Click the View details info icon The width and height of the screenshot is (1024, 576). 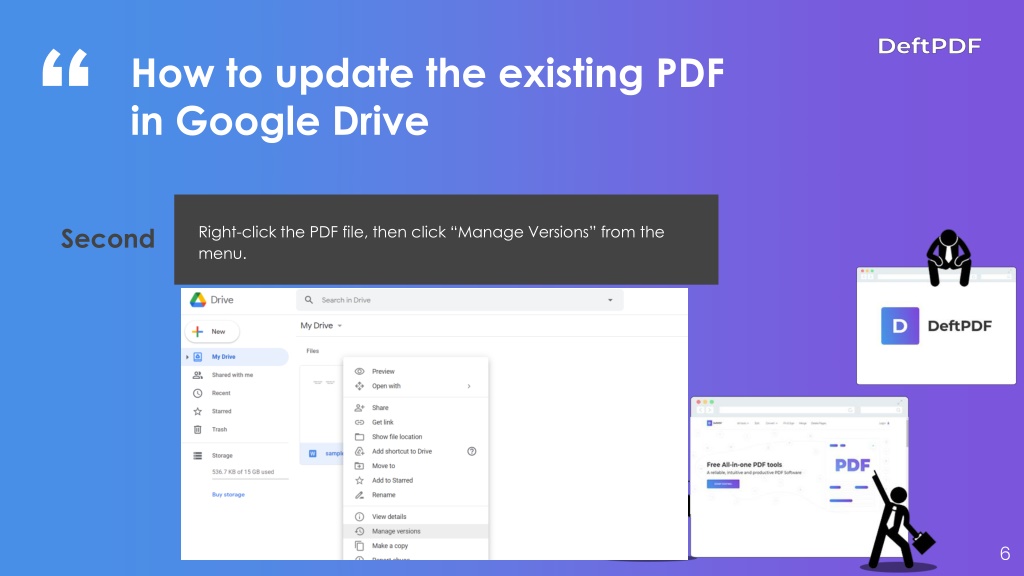point(359,517)
